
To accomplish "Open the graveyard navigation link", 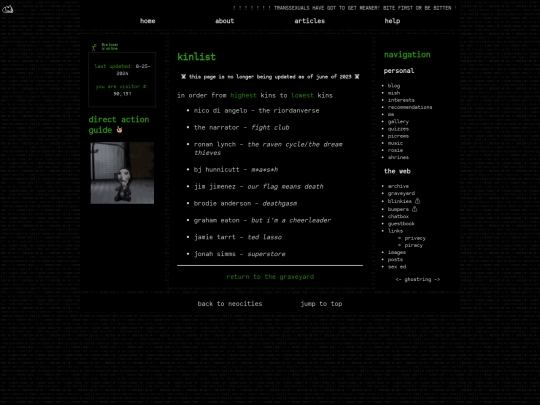I will point(401,193).
